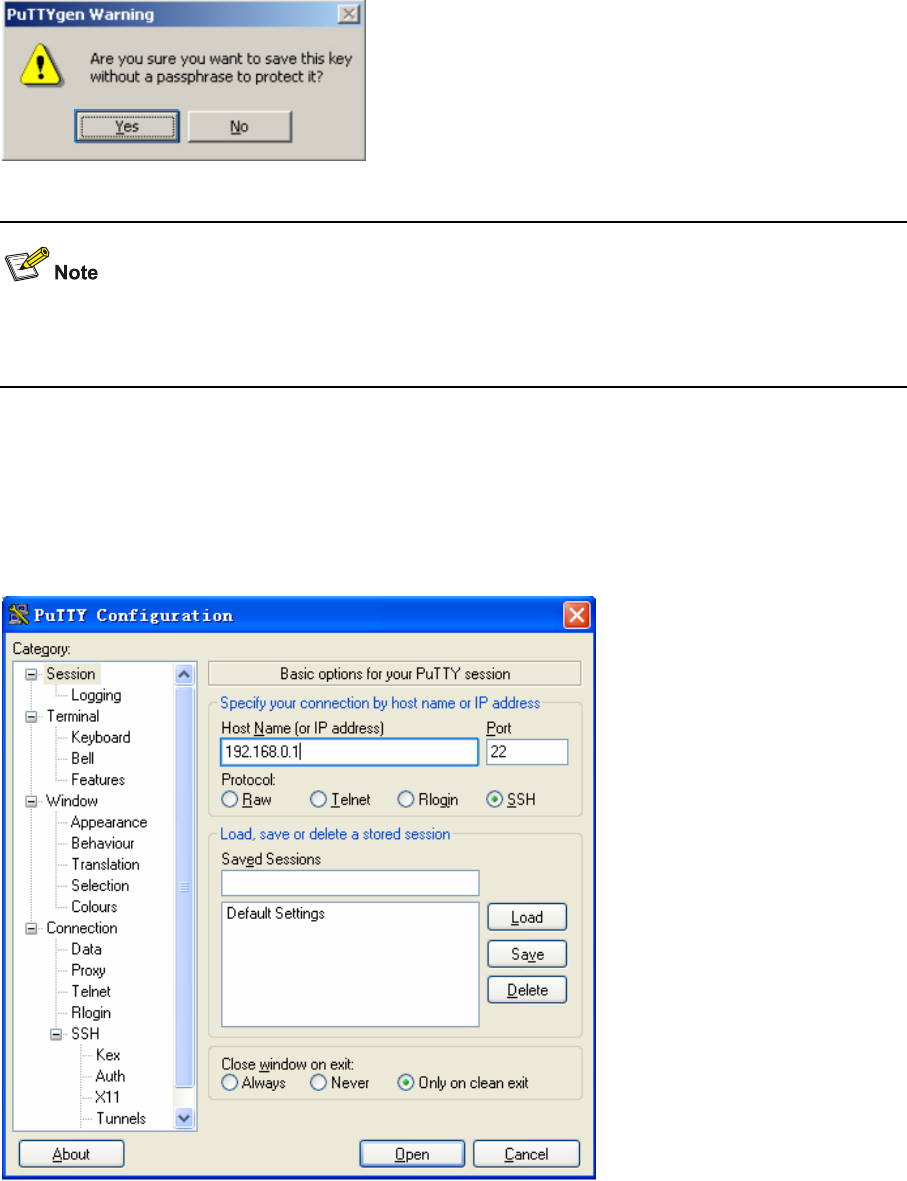Screen dimensions: 907x1181
Task: Open the Features settings category
Action: (98, 780)
